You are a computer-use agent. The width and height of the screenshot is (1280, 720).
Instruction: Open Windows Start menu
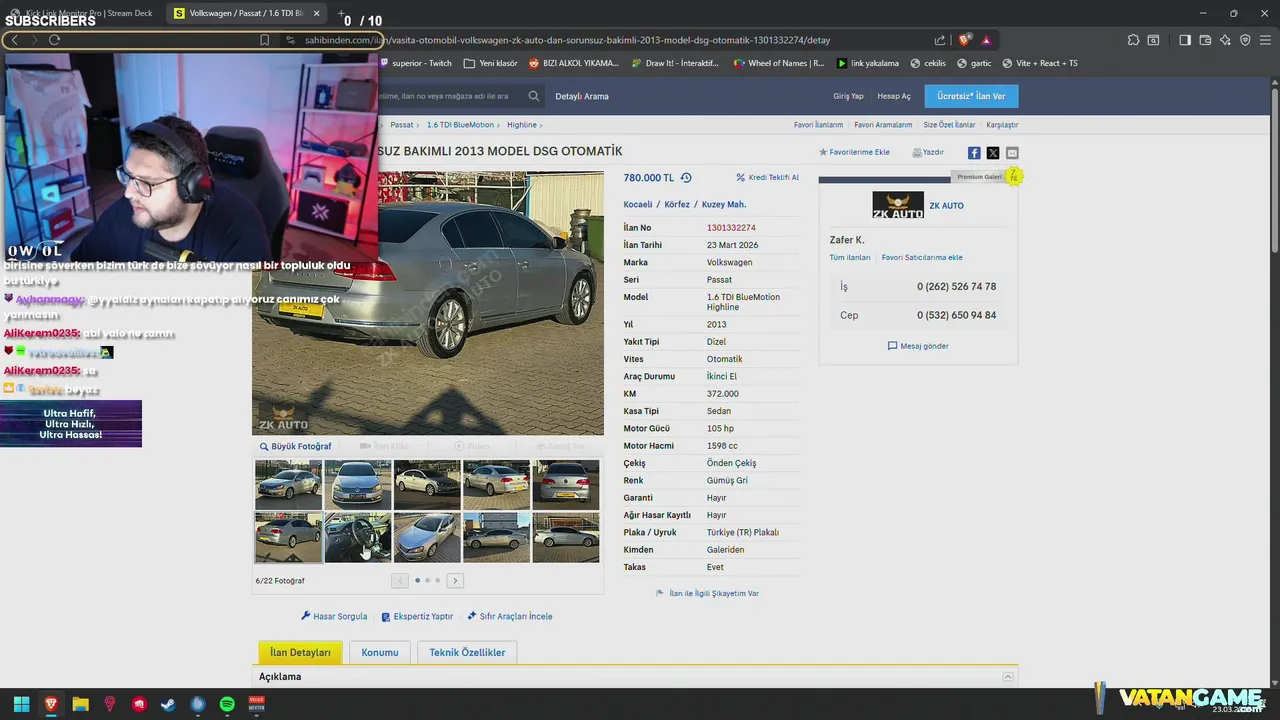(21, 704)
